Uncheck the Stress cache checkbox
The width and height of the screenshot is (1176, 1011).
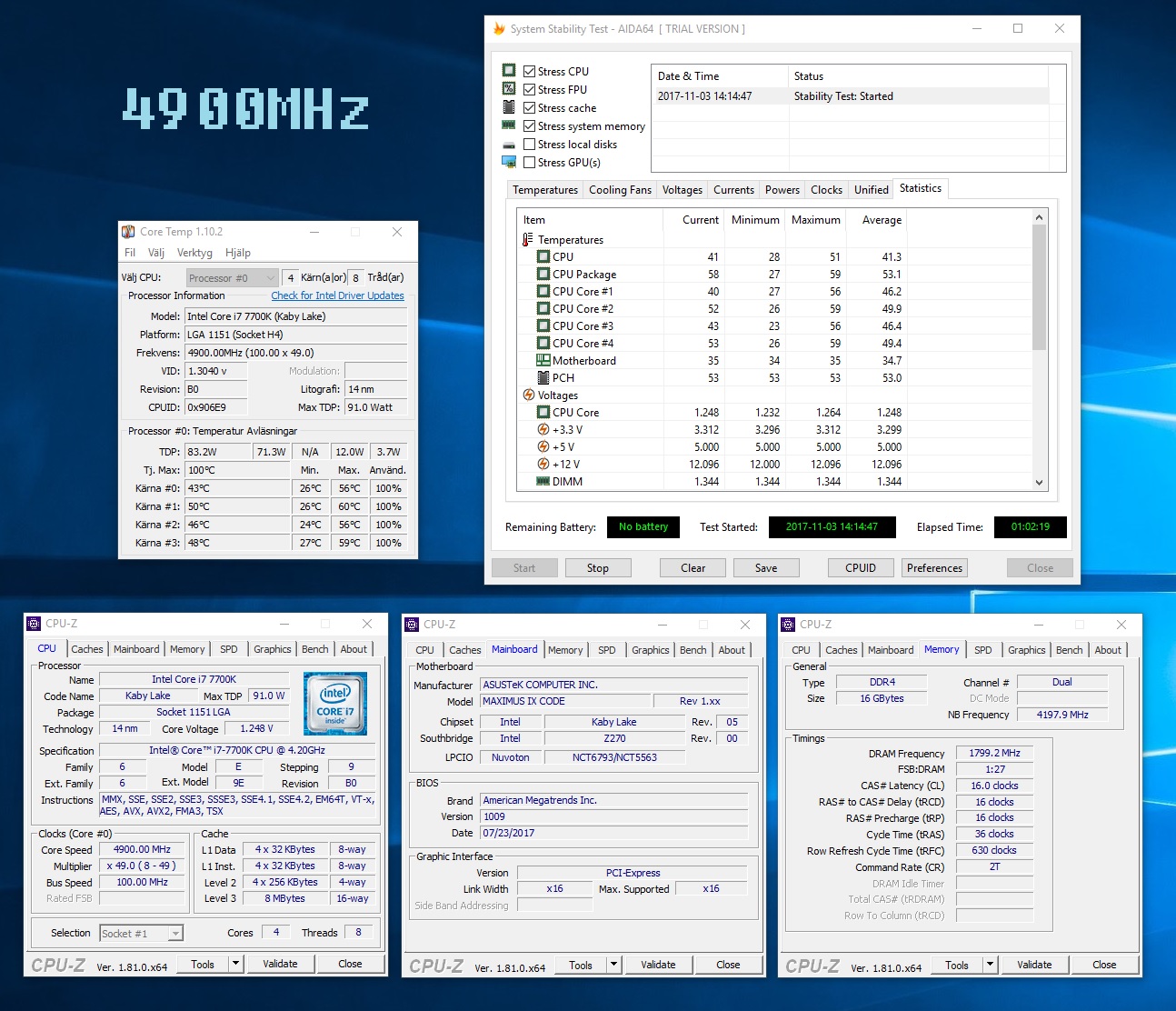(x=529, y=107)
